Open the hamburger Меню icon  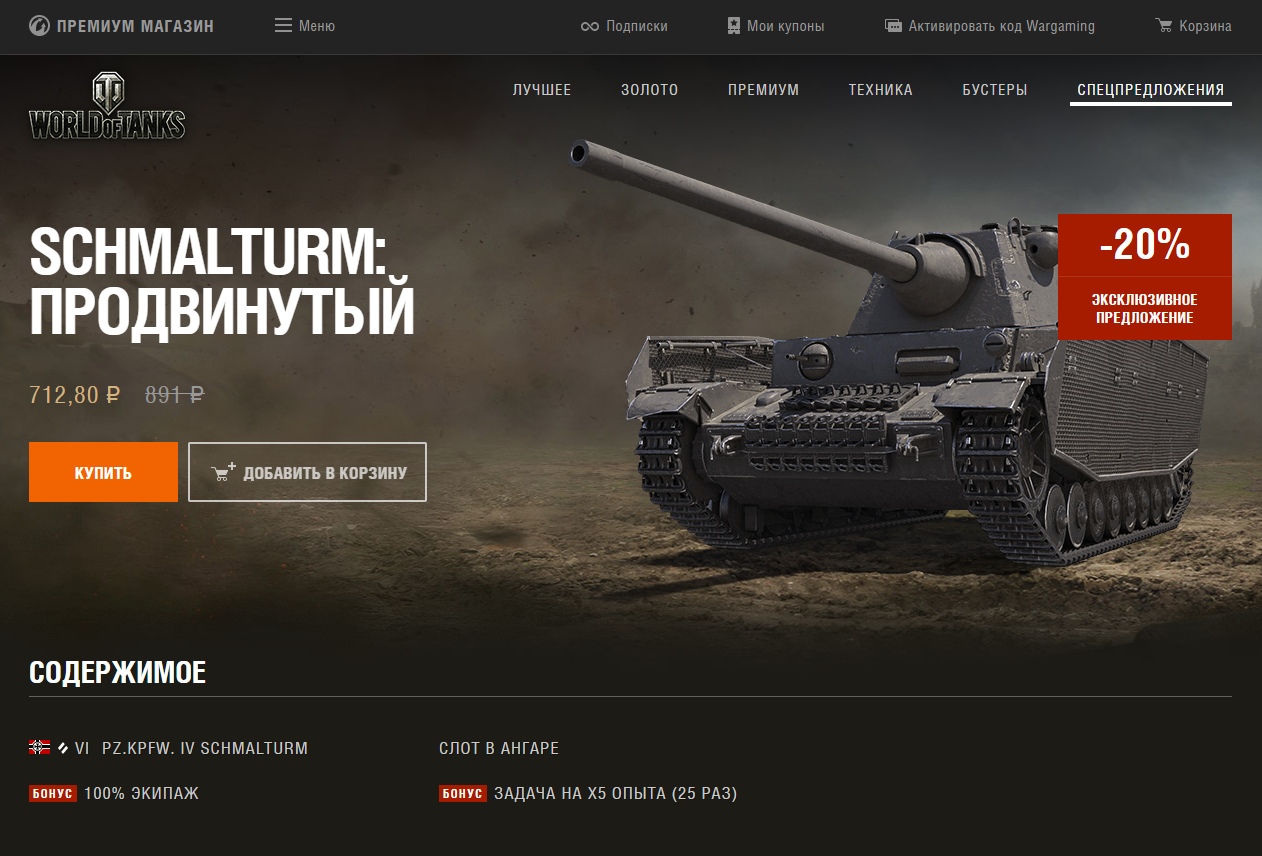(x=283, y=26)
